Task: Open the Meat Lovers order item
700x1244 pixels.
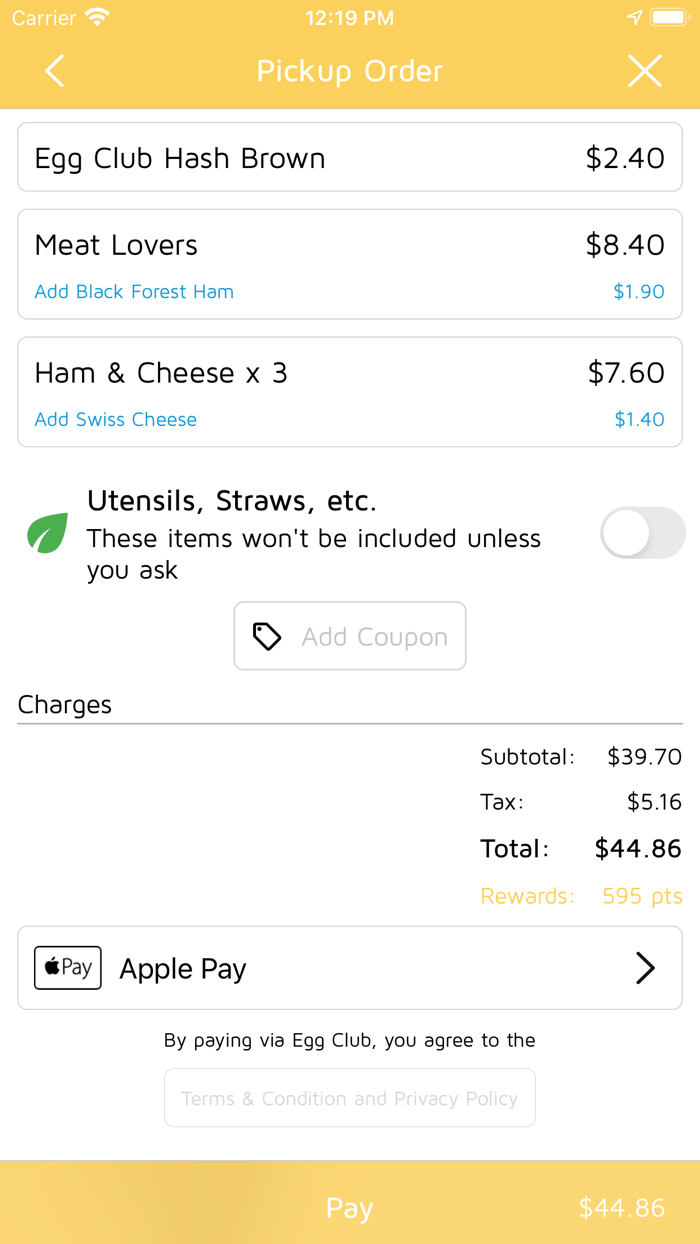Action: point(350,246)
